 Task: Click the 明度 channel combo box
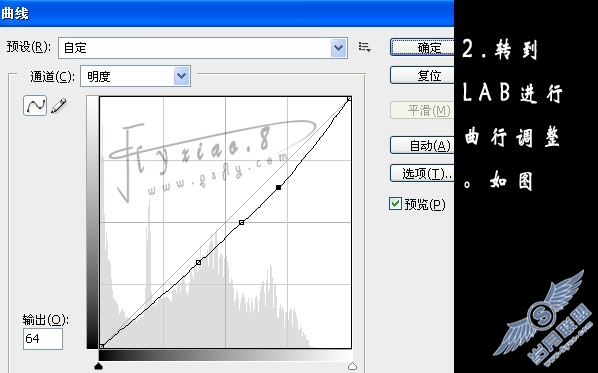pos(135,76)
